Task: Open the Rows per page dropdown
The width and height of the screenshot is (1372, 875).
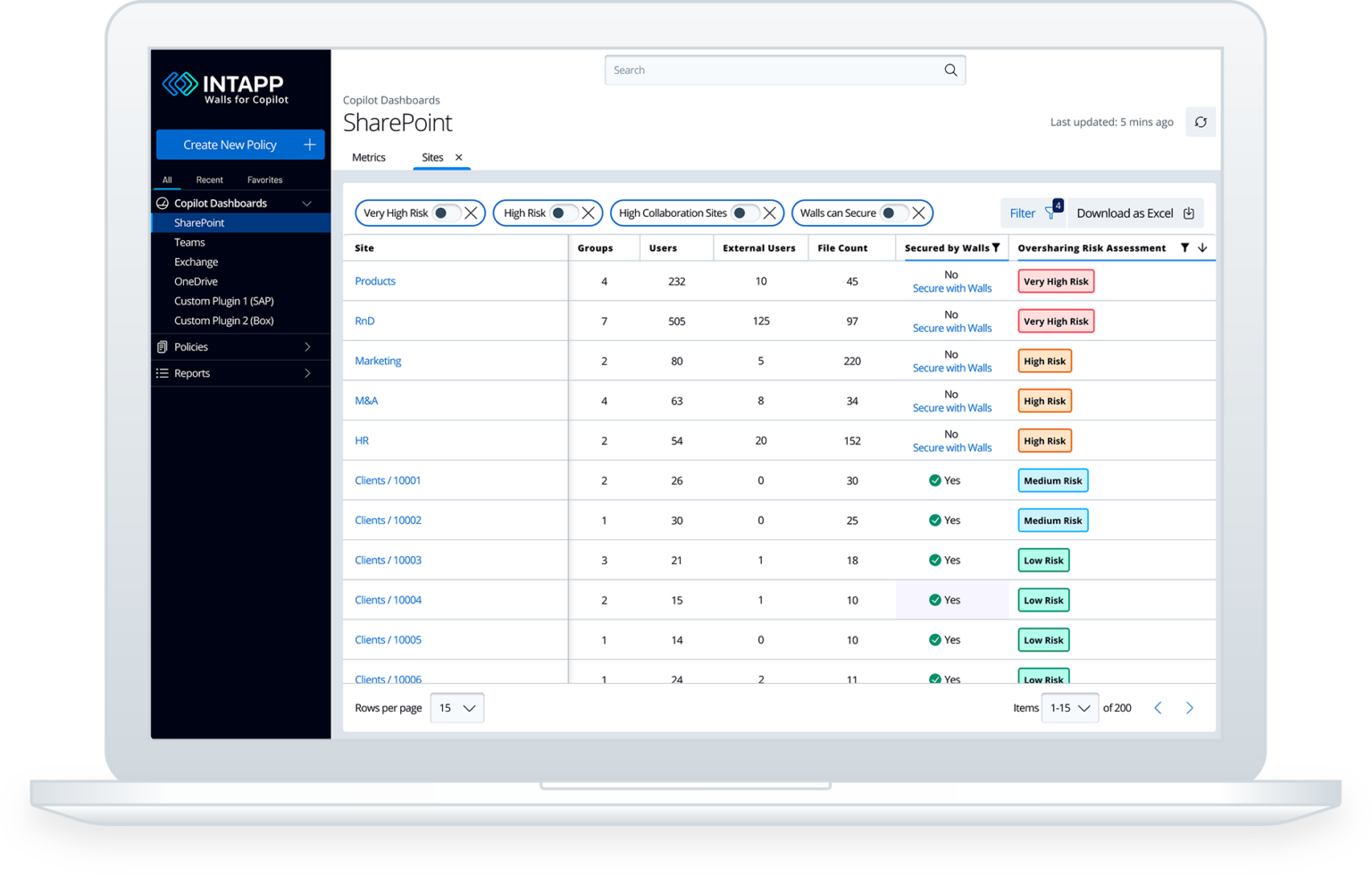Action: (x=456, y=707)
